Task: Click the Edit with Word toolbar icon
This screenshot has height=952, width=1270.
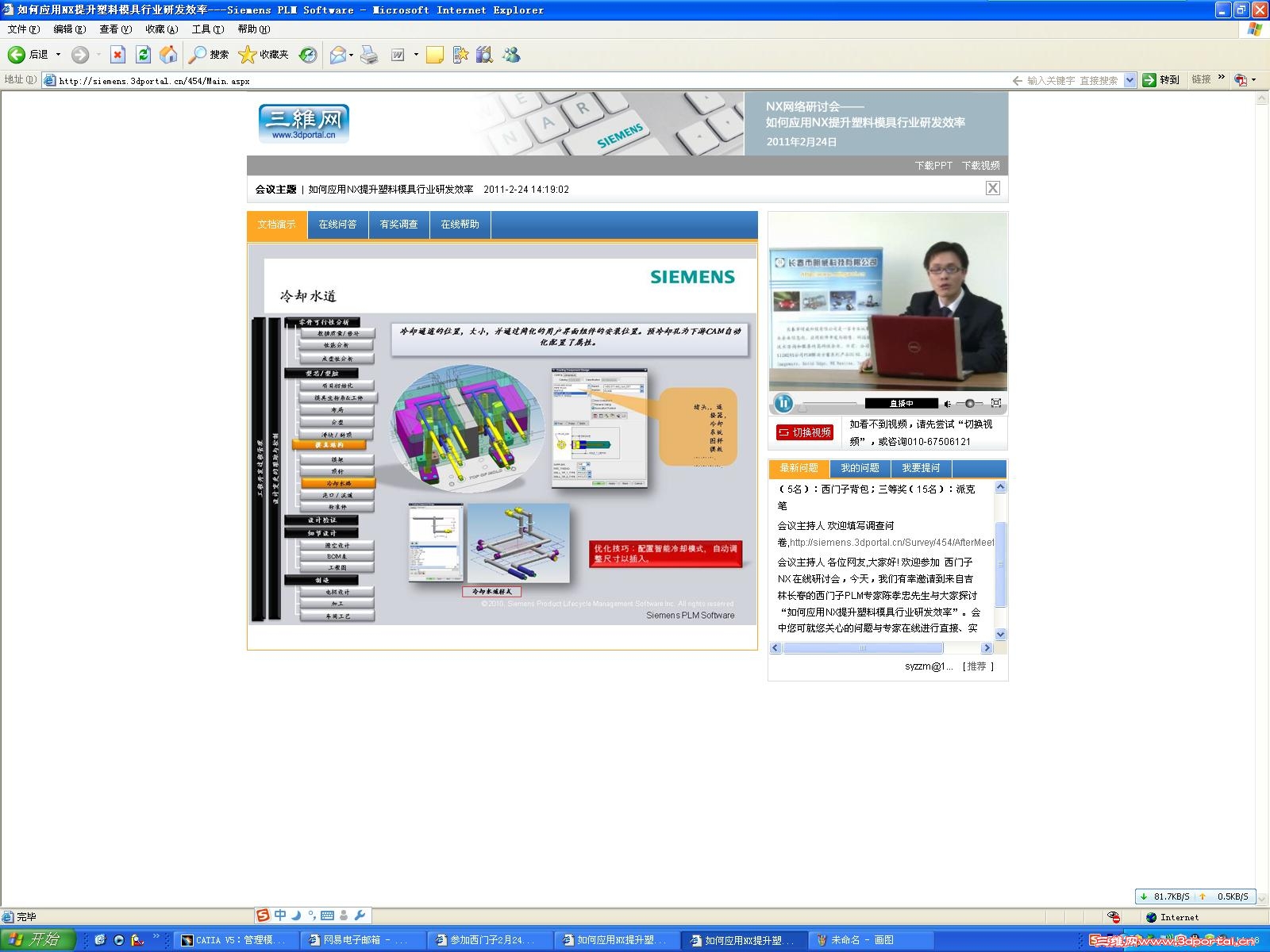Action: 398,55
